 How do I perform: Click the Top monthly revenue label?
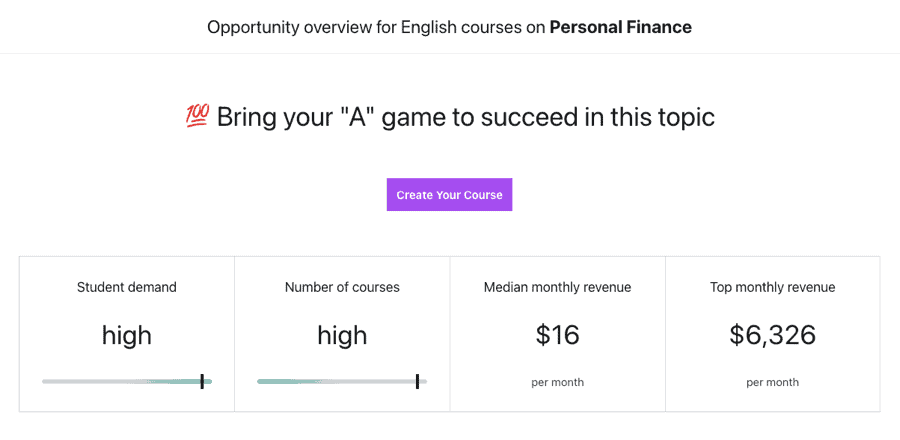(x=772, y=287)
